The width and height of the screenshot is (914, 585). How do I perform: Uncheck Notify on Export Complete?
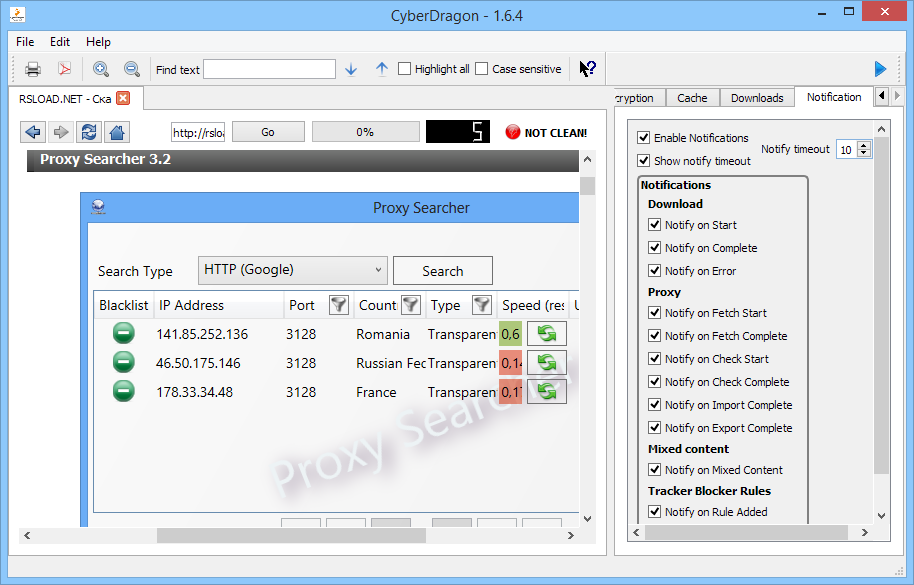coord(655,428)
